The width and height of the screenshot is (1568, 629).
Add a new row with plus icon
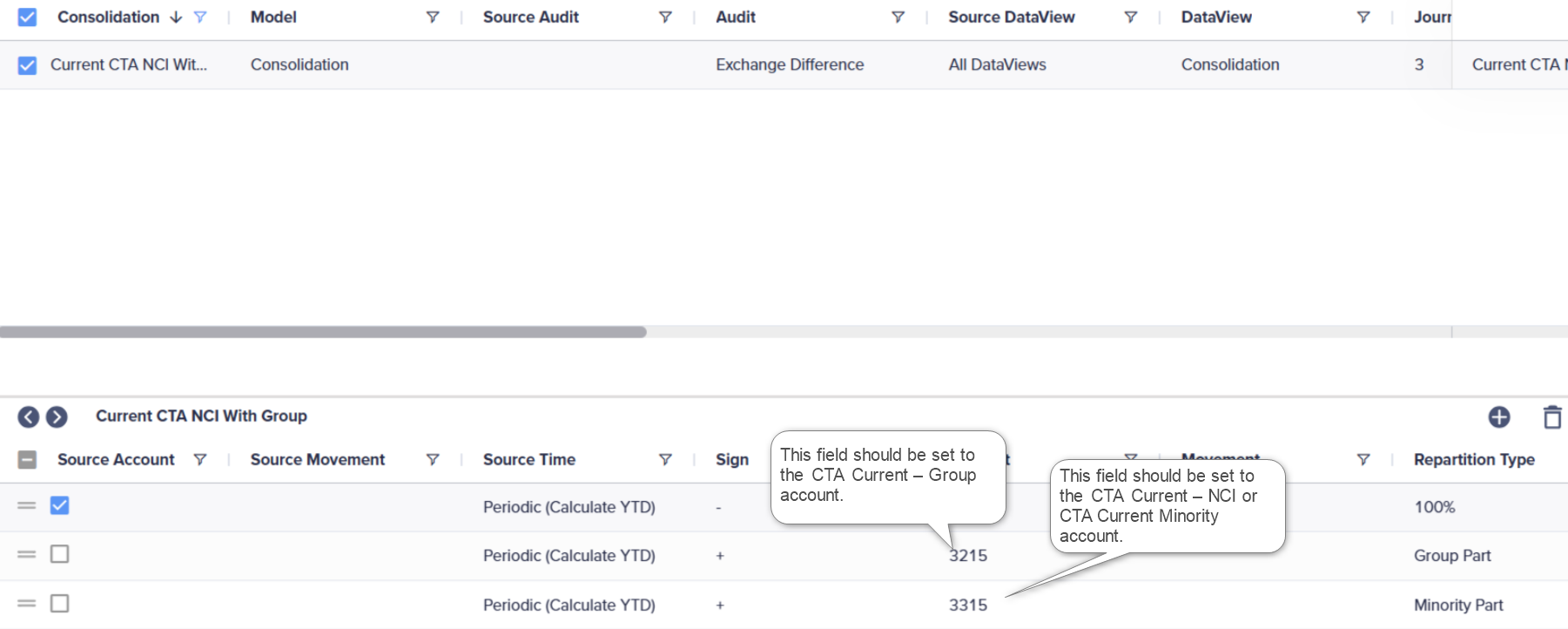[1499, 417]
